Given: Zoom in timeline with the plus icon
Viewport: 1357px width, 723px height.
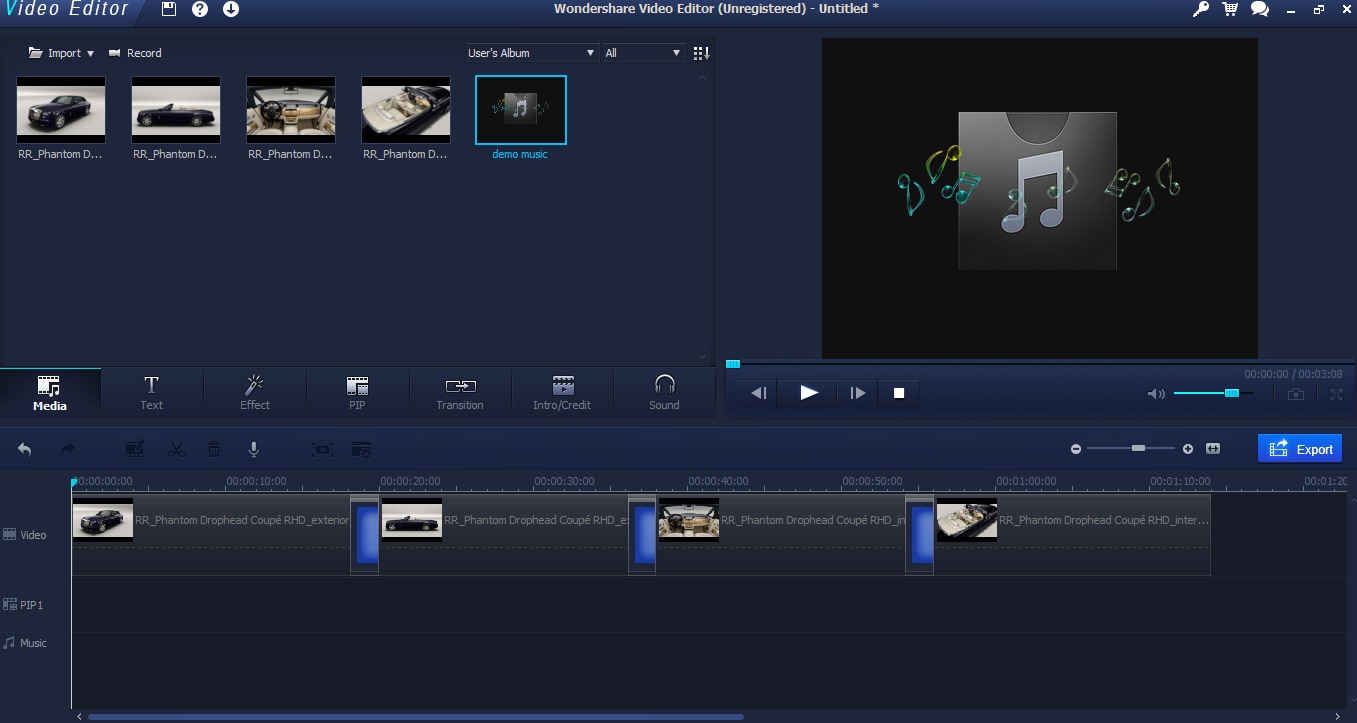Looking at the screenshot, I should coord(1188,449).
